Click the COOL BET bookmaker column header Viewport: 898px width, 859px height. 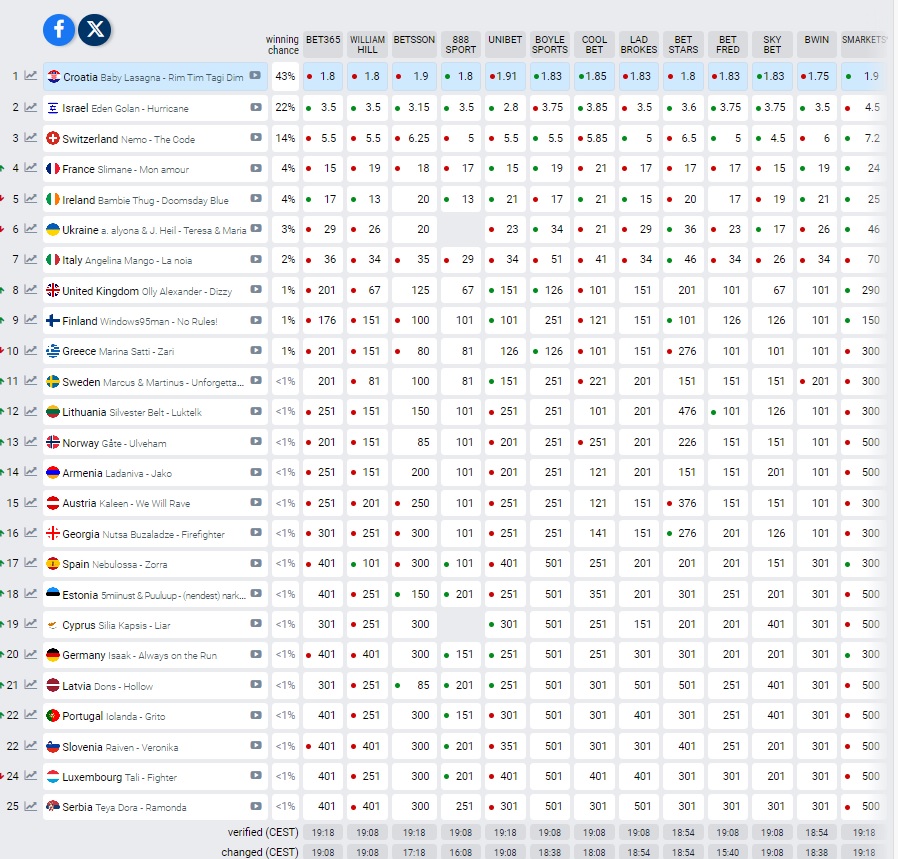[594, 44]
